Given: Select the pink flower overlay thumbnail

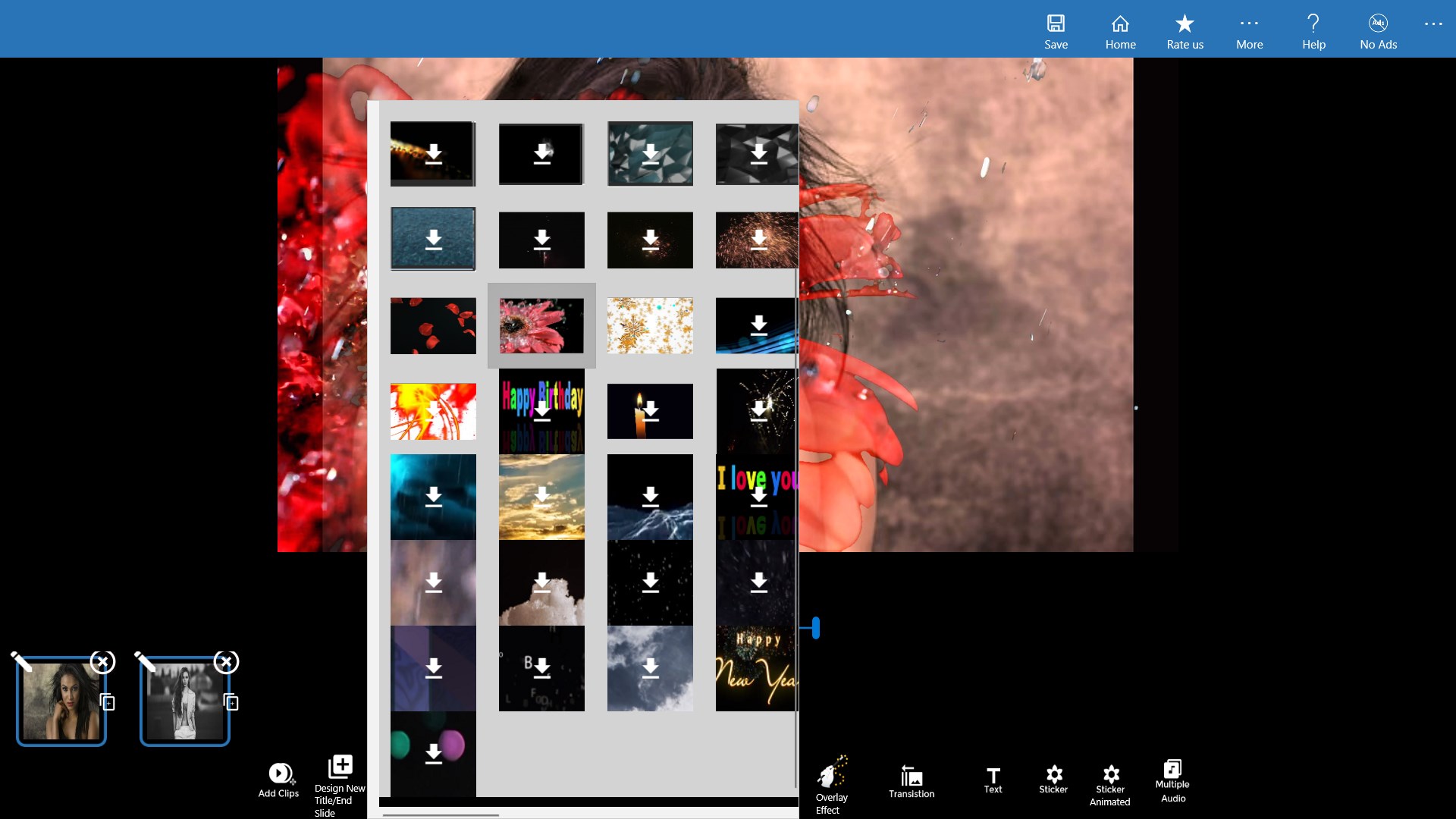Looking at the screenshot, I should click(541, 325).
